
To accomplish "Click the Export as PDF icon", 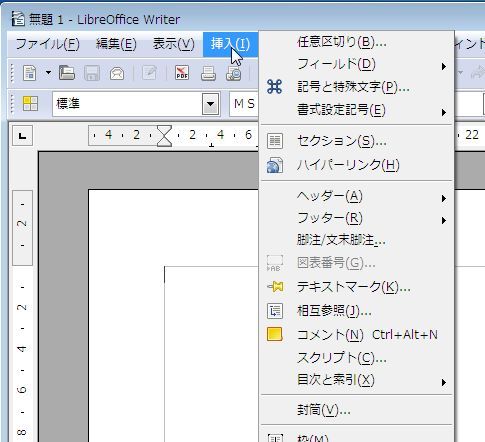I will click(182, 73).
